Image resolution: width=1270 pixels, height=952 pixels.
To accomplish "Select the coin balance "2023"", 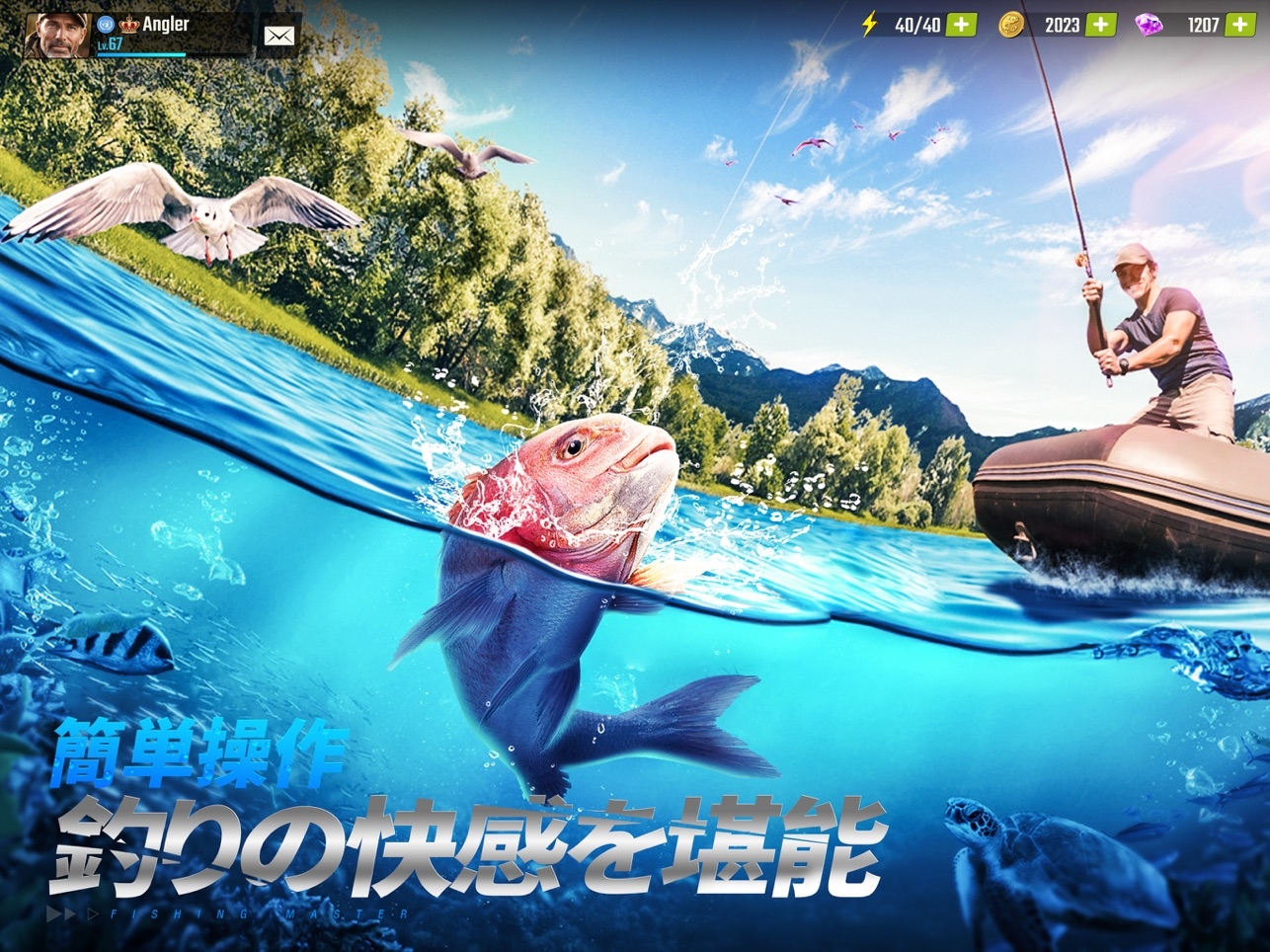I will tap(1063, 25).
